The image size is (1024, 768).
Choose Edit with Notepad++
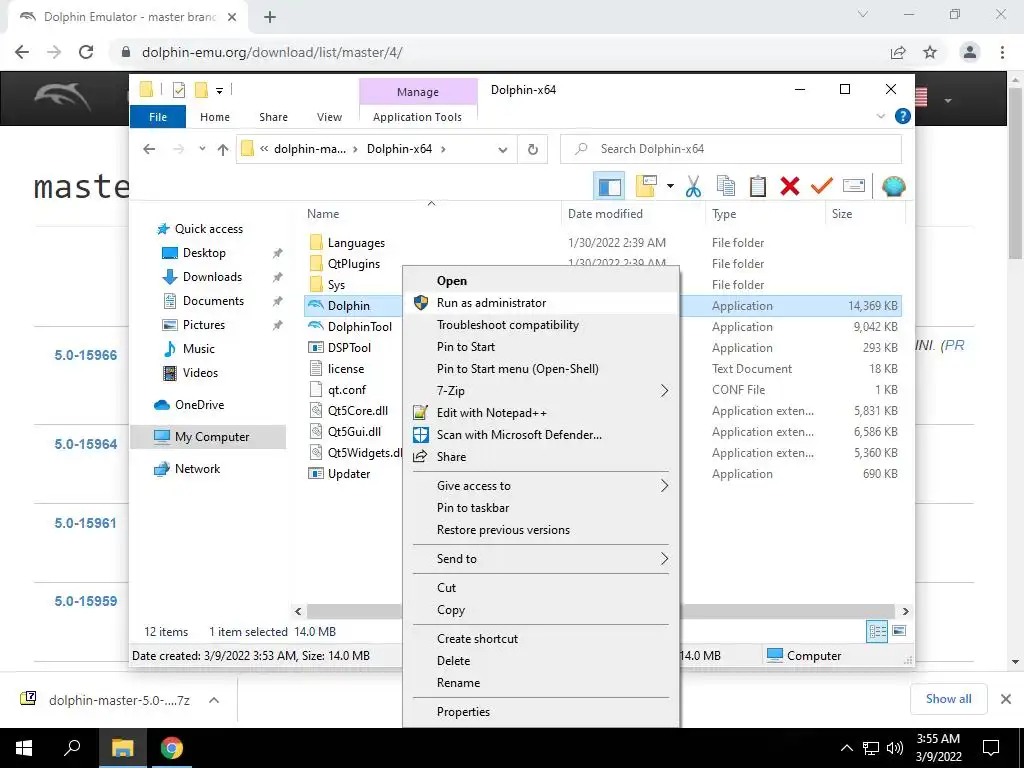[x=542, y=413]
